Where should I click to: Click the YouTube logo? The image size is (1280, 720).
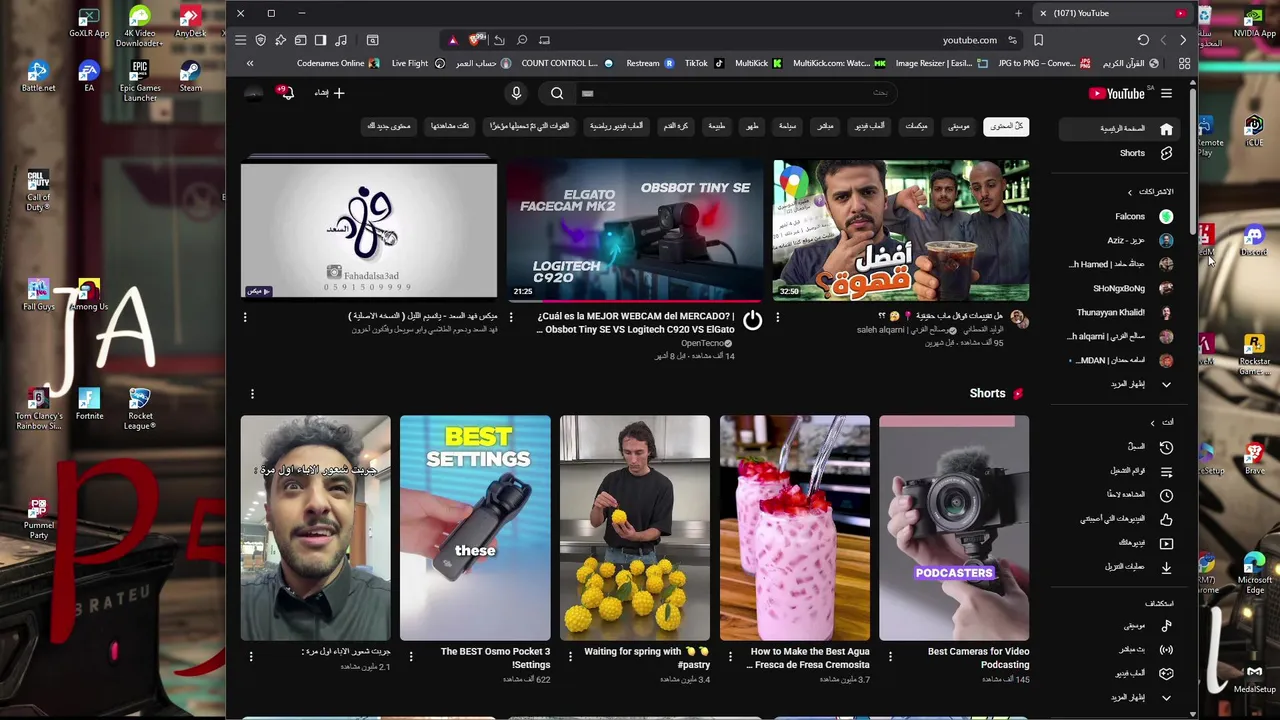(x=1117, y=93)
